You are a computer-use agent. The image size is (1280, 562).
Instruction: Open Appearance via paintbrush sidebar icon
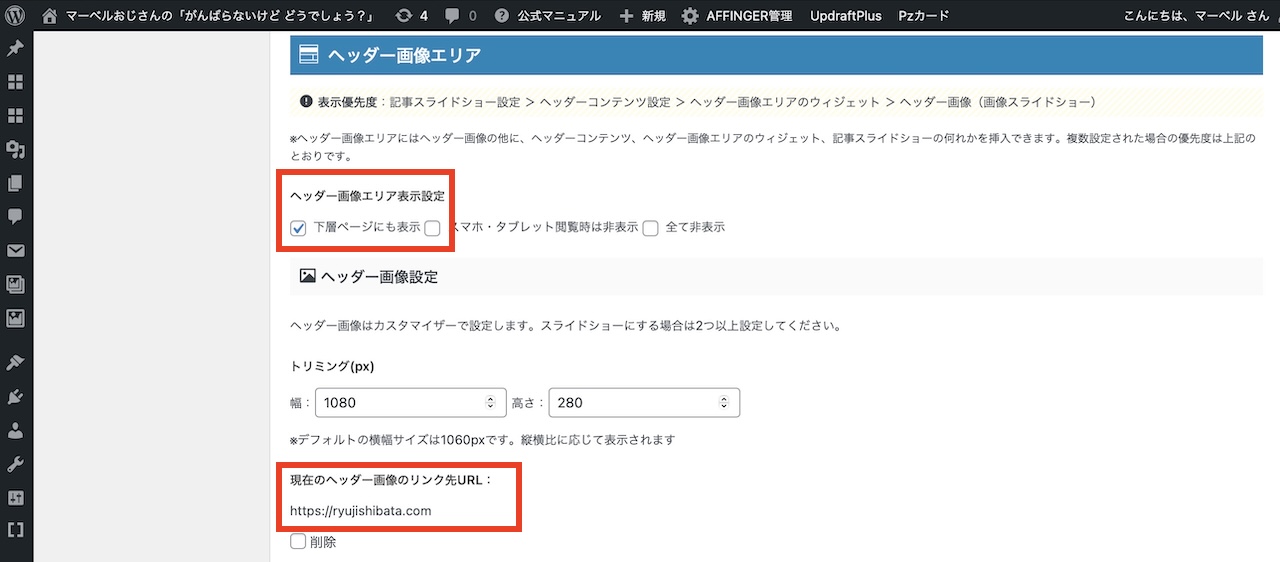[x=16, y=361]
